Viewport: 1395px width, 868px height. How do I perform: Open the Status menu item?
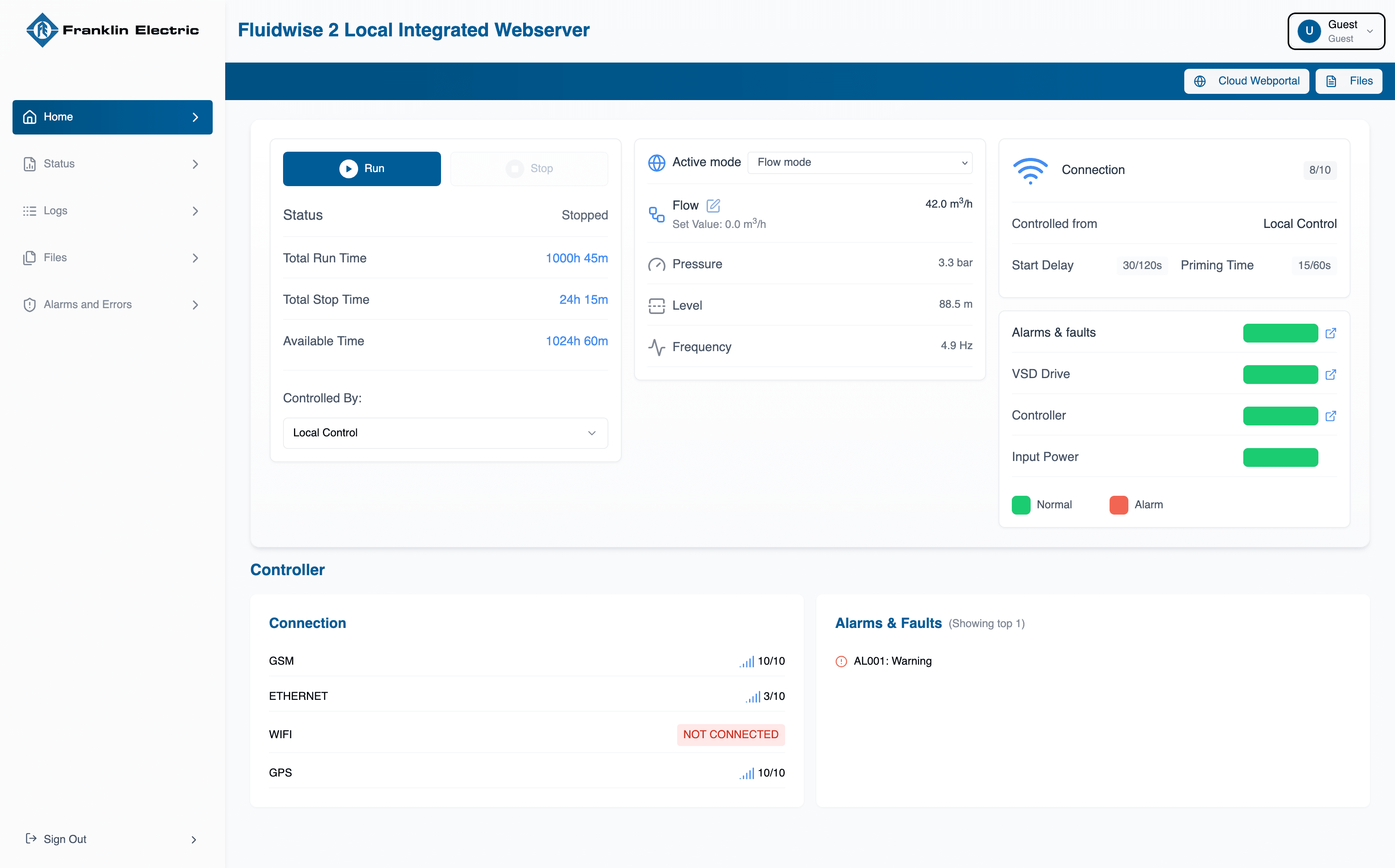coord(113,164)
